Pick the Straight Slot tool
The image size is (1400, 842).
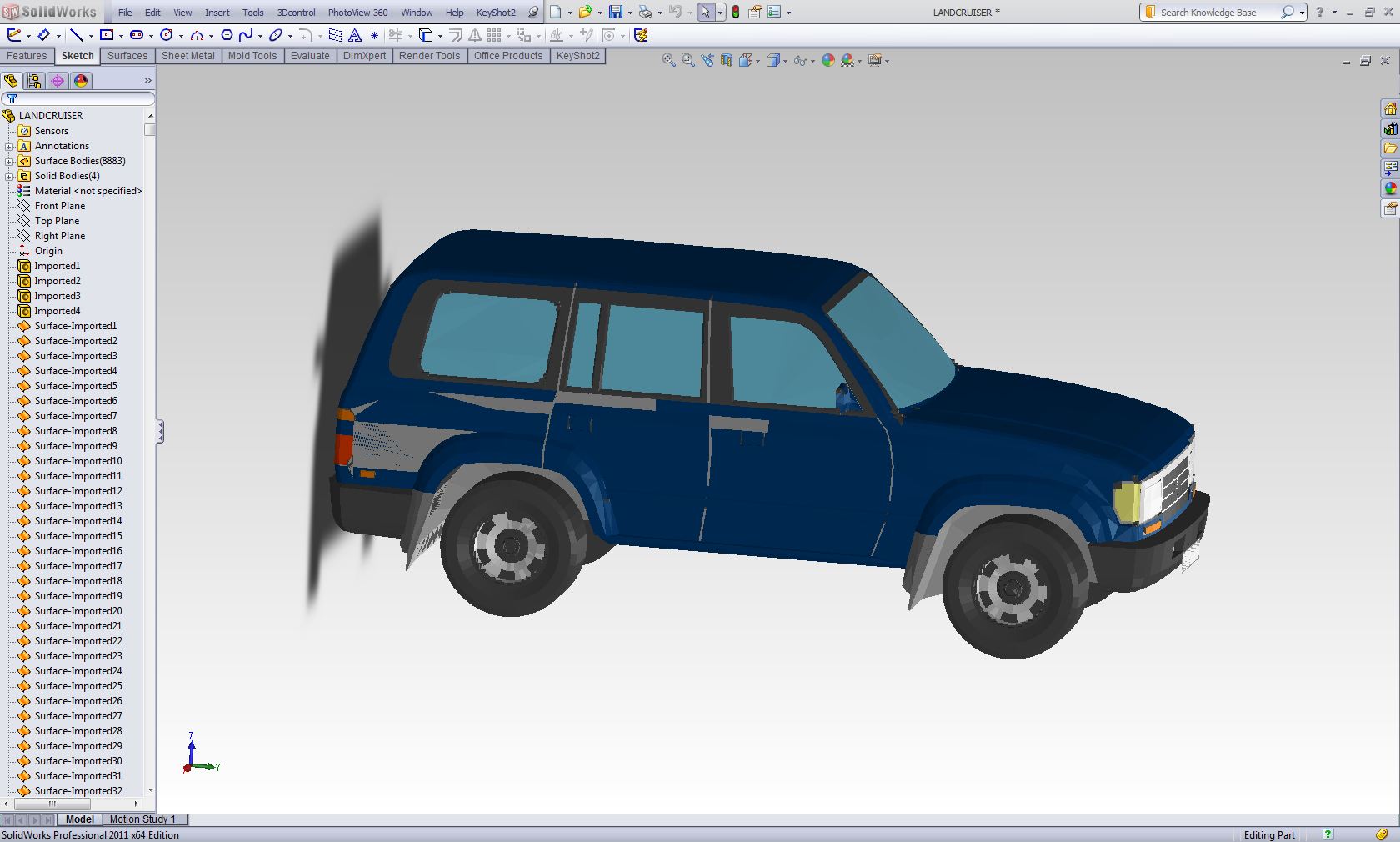pyautogui.click(x=137, y=35)
